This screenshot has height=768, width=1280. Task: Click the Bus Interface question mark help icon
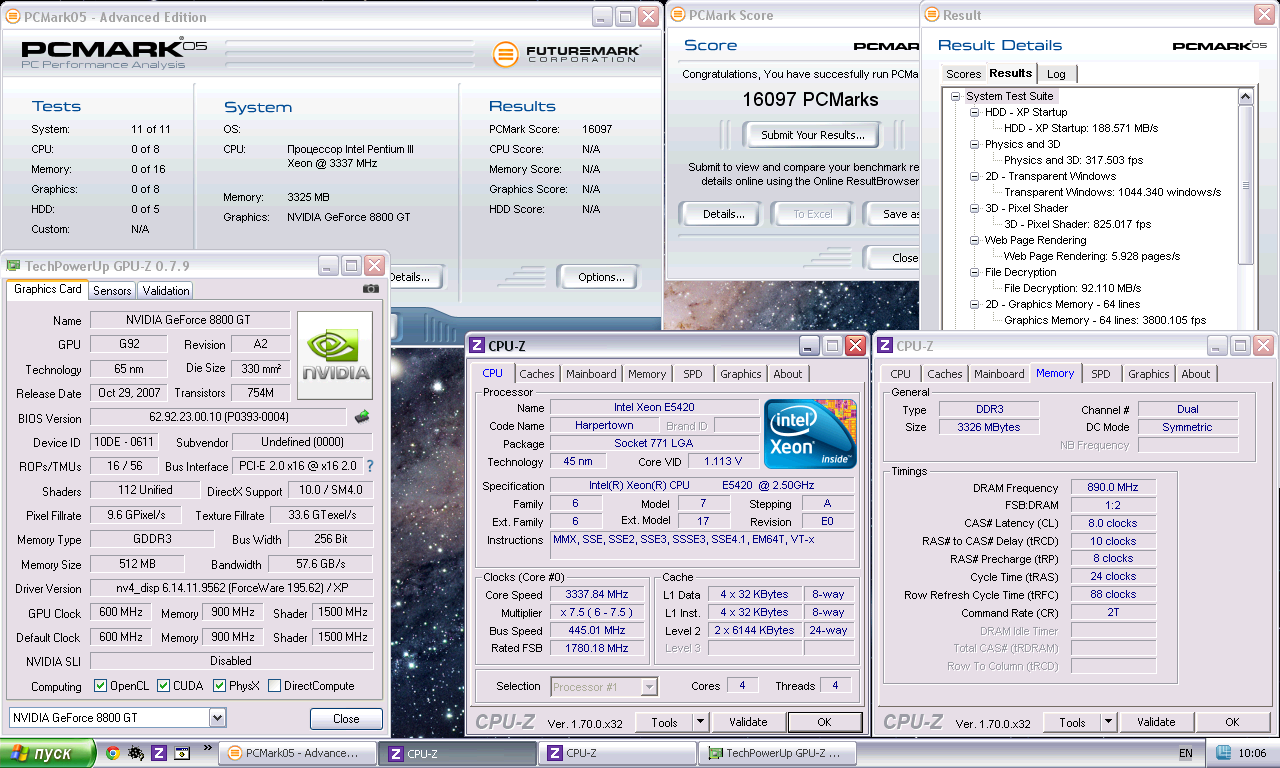pyautogui.click(x=370, y=466)
